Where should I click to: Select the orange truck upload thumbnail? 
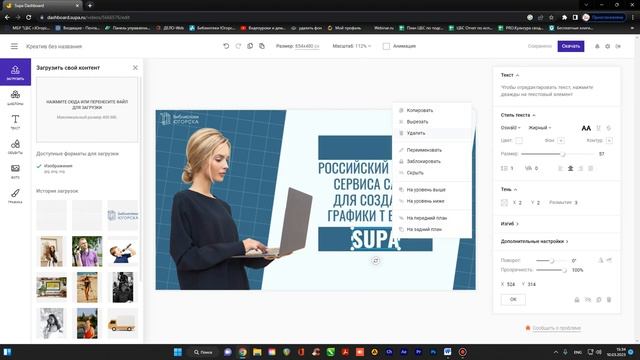(x=123, y=323)
